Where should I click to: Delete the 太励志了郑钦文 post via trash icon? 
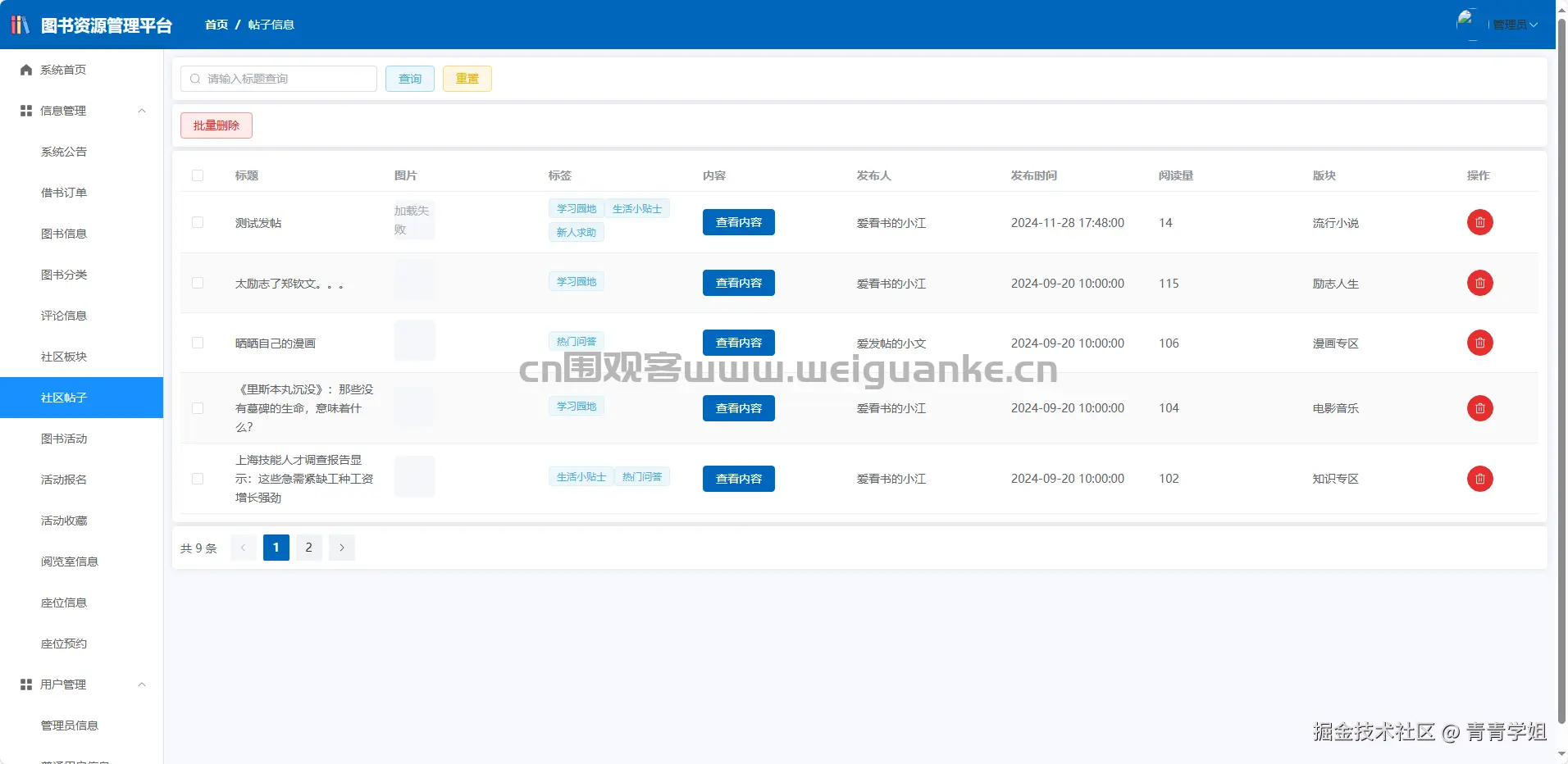(1479, 283)
